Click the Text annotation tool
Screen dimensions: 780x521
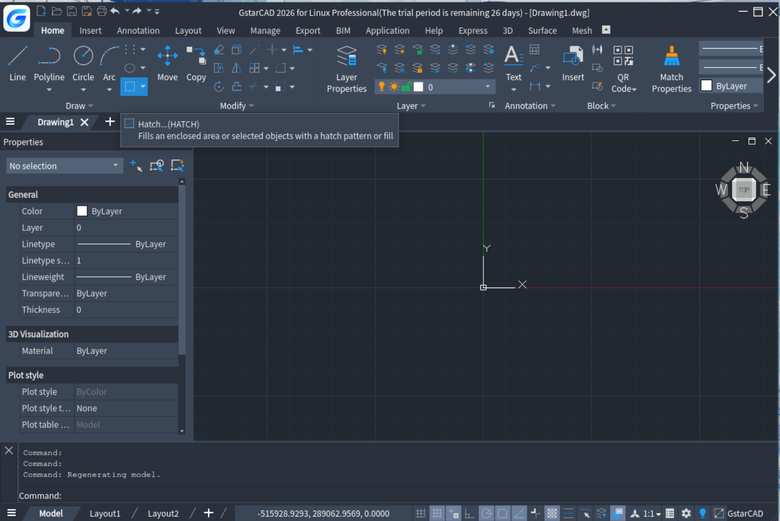[513, 63]
